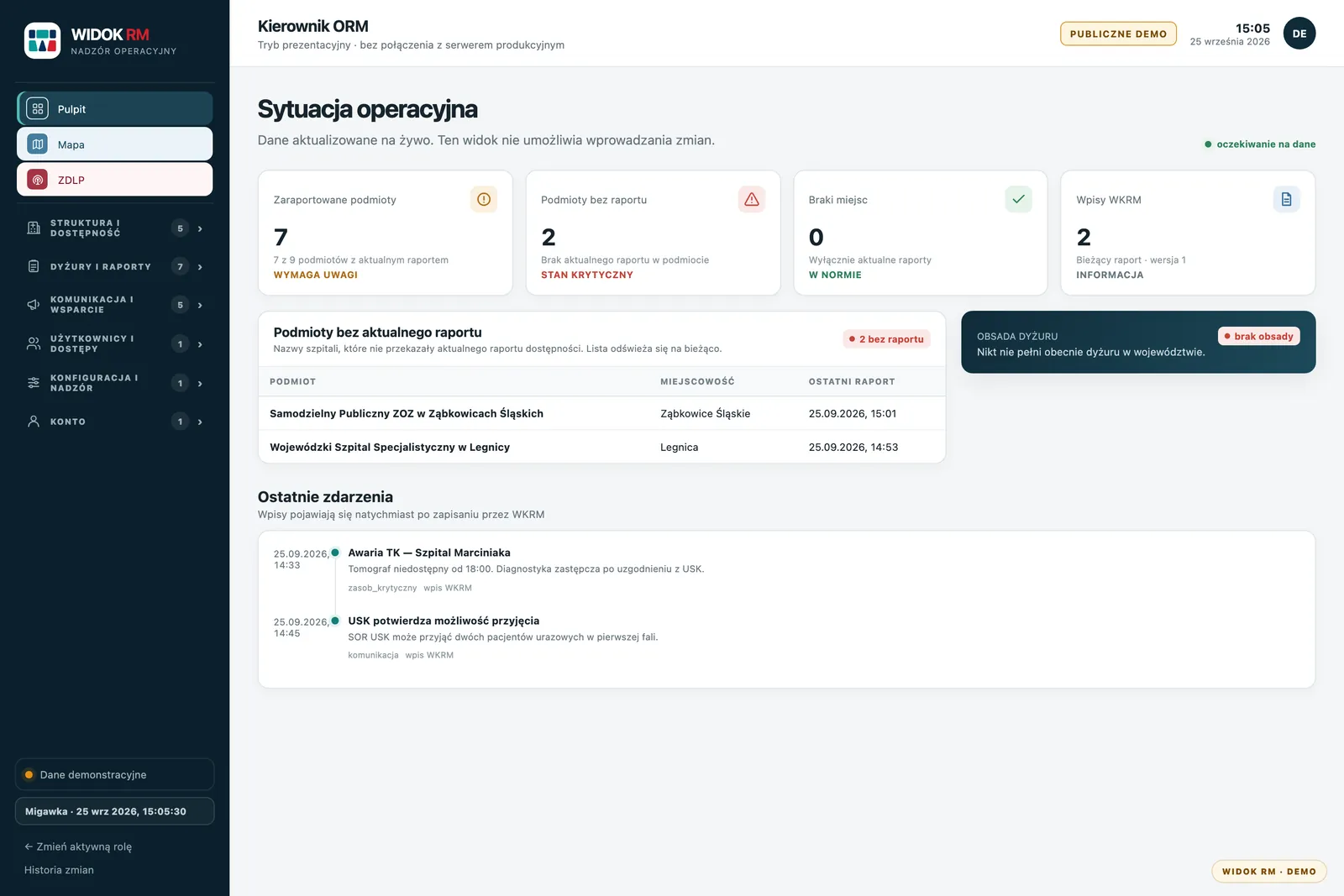This screenshot has height=896, width=1344.
Task: Select Wojewódzki Szpital Specjalistyczny w Legnicy row
Action: [601, 447]
